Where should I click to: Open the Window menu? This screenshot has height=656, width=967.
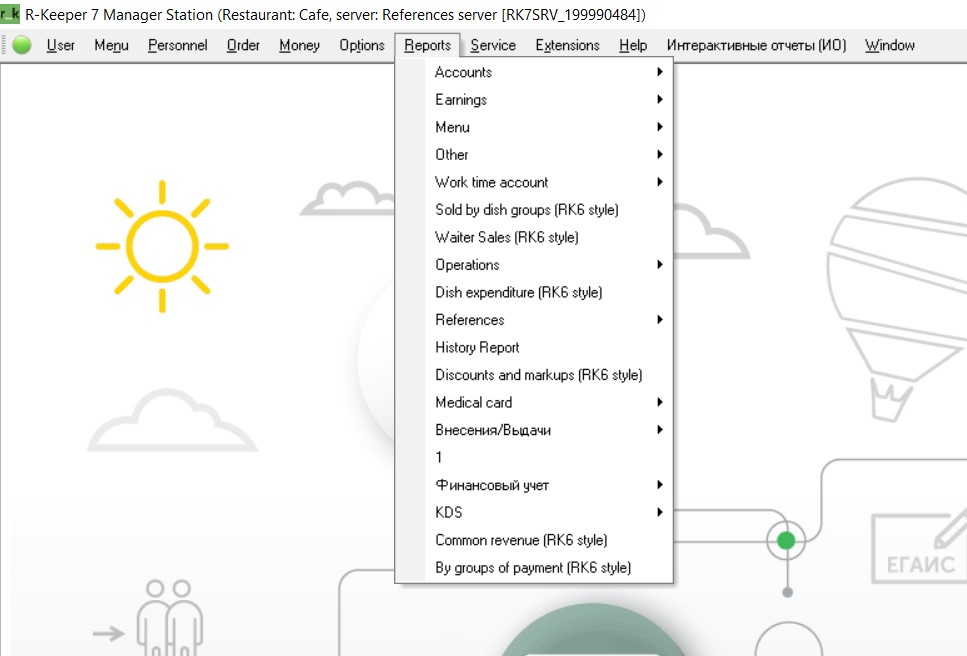pyautogui.click(x=889, y=45)
